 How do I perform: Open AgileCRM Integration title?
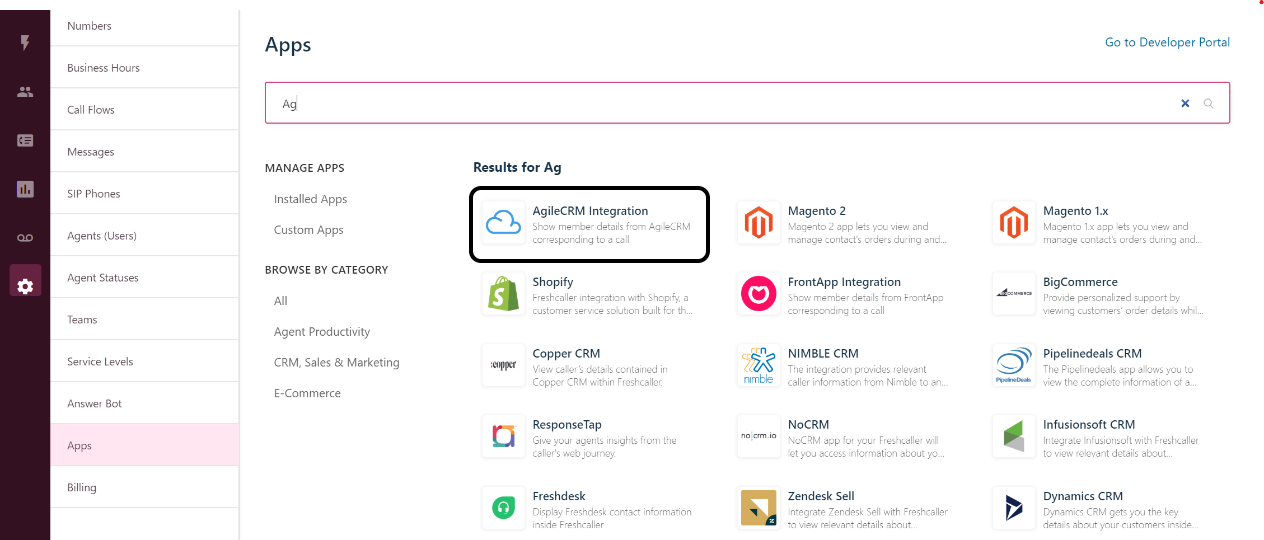pyautogui.click(x=590, y=211)
